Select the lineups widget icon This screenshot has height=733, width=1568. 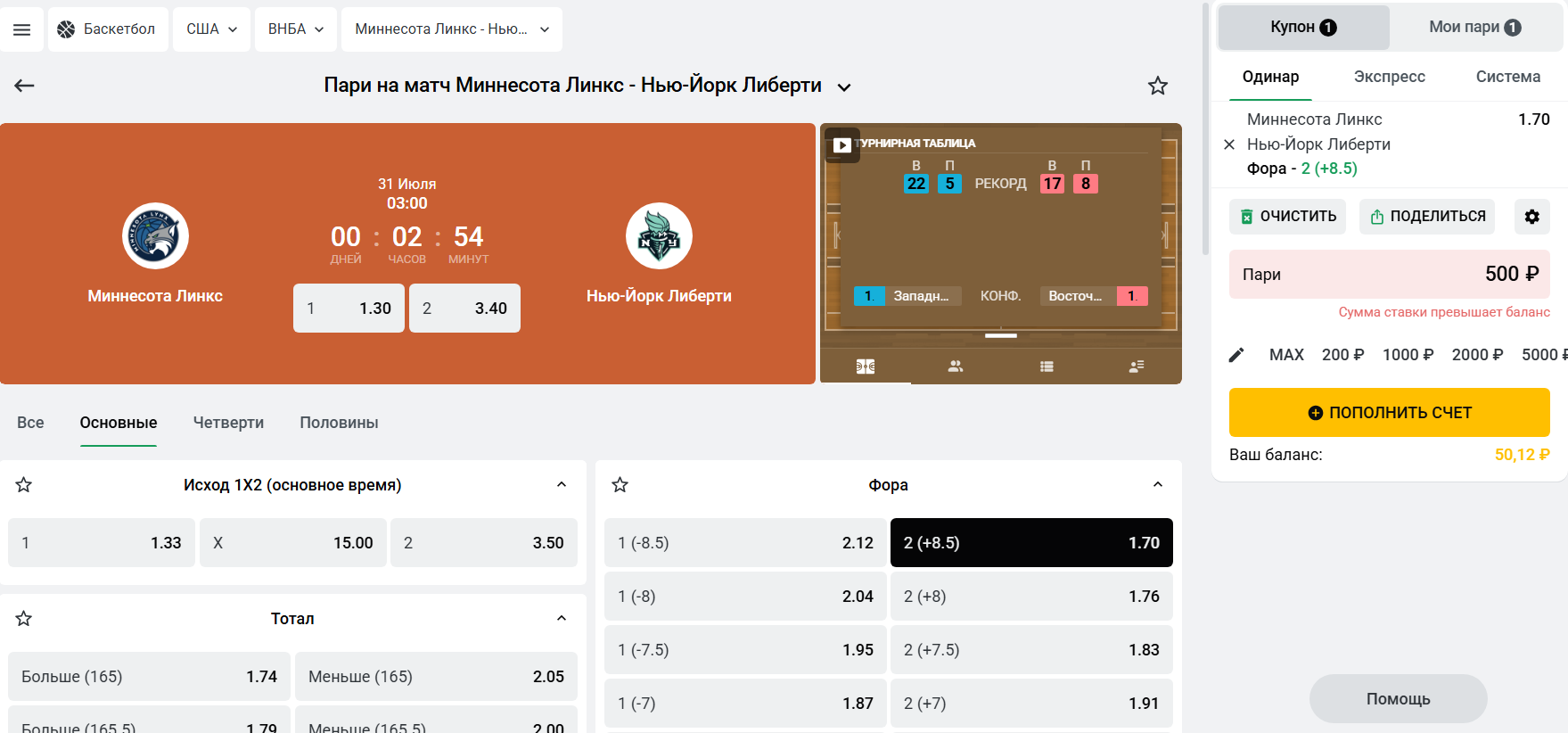pos(1137,366)
